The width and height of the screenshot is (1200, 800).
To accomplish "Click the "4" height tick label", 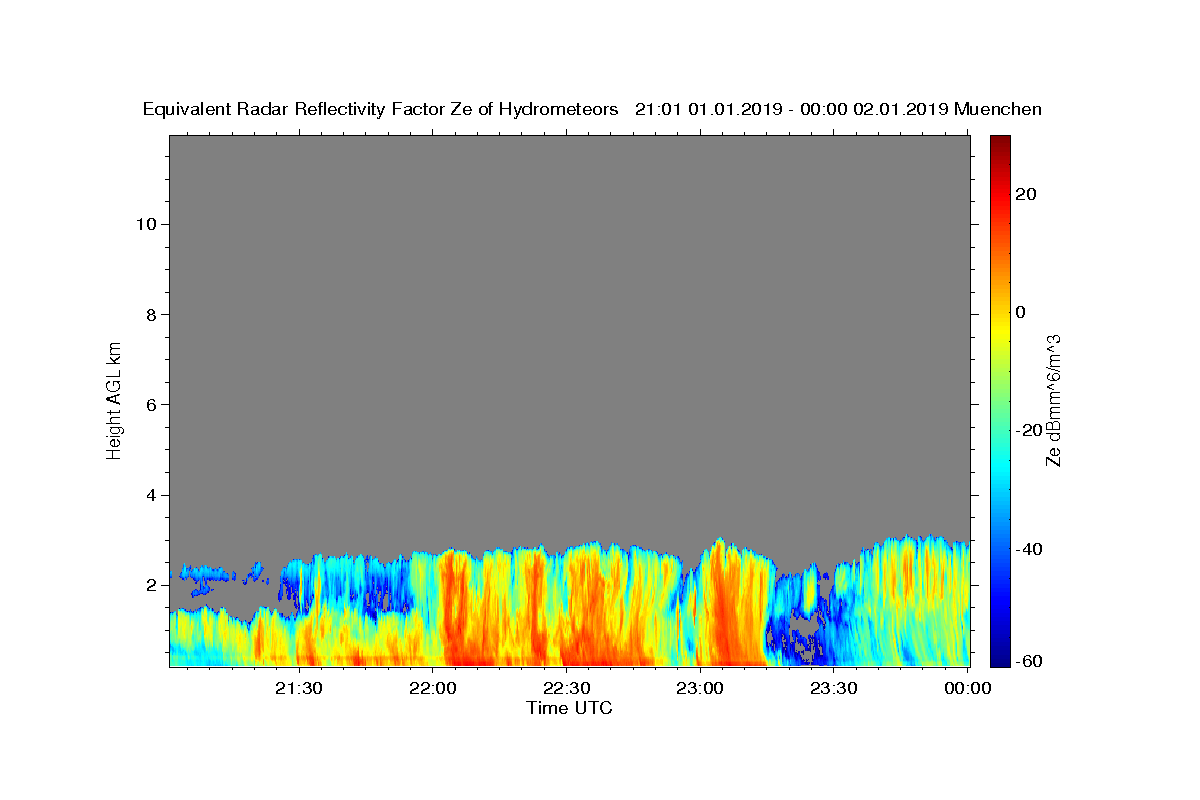I will [x=152, y=495].
